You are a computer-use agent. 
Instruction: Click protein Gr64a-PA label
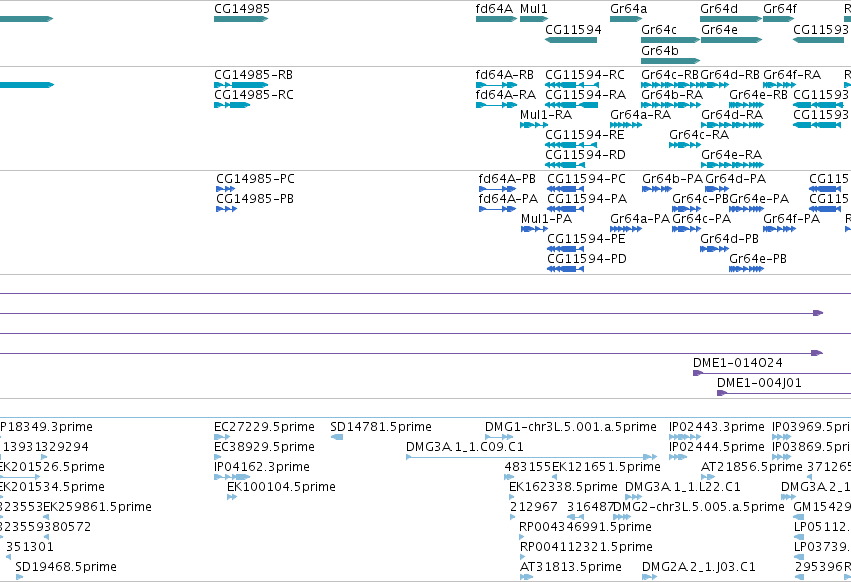click(x=640, y=219)
